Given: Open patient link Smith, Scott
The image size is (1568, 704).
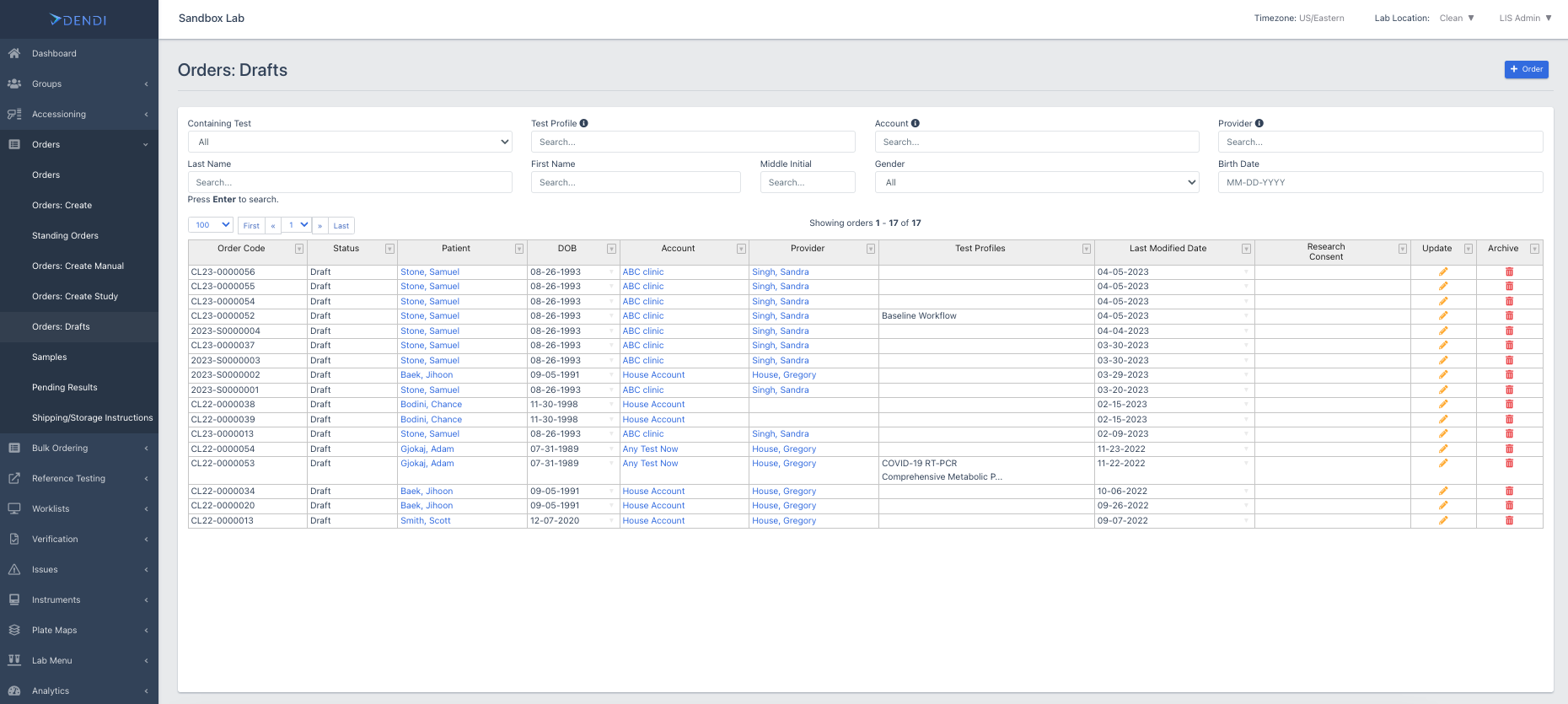Looking at the screenshot, I should [426, 520].
